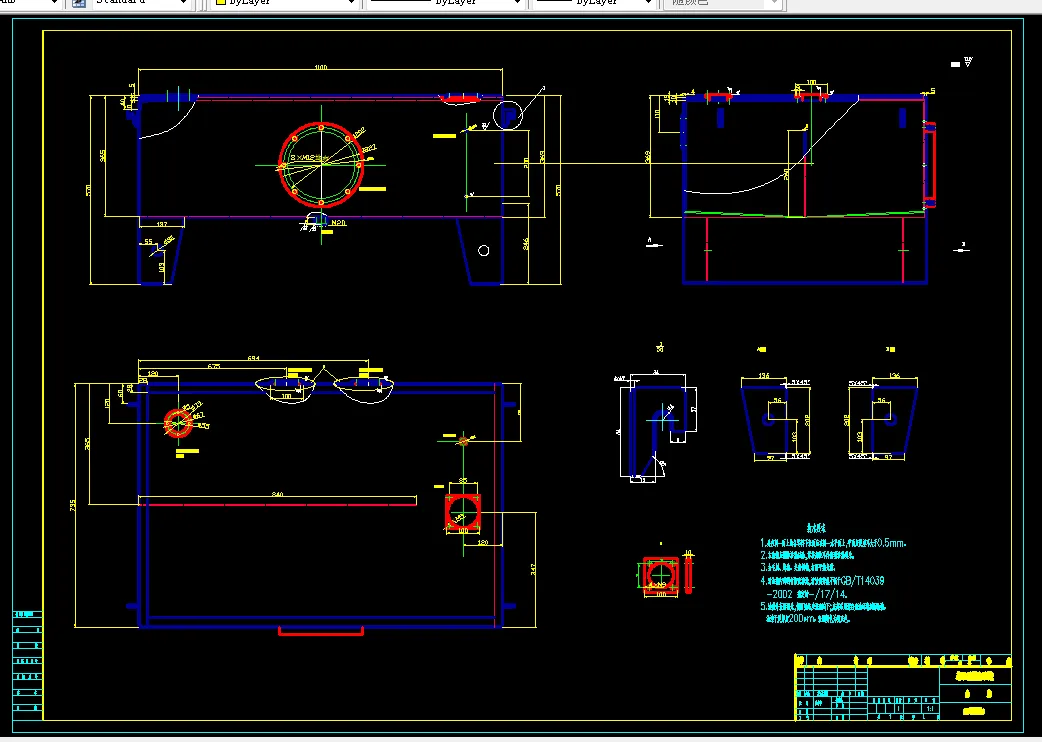This screenshot has width=1042, height=742.
Task: Open the lineweight ByLayer dropdown
Action: coord(593,3)
